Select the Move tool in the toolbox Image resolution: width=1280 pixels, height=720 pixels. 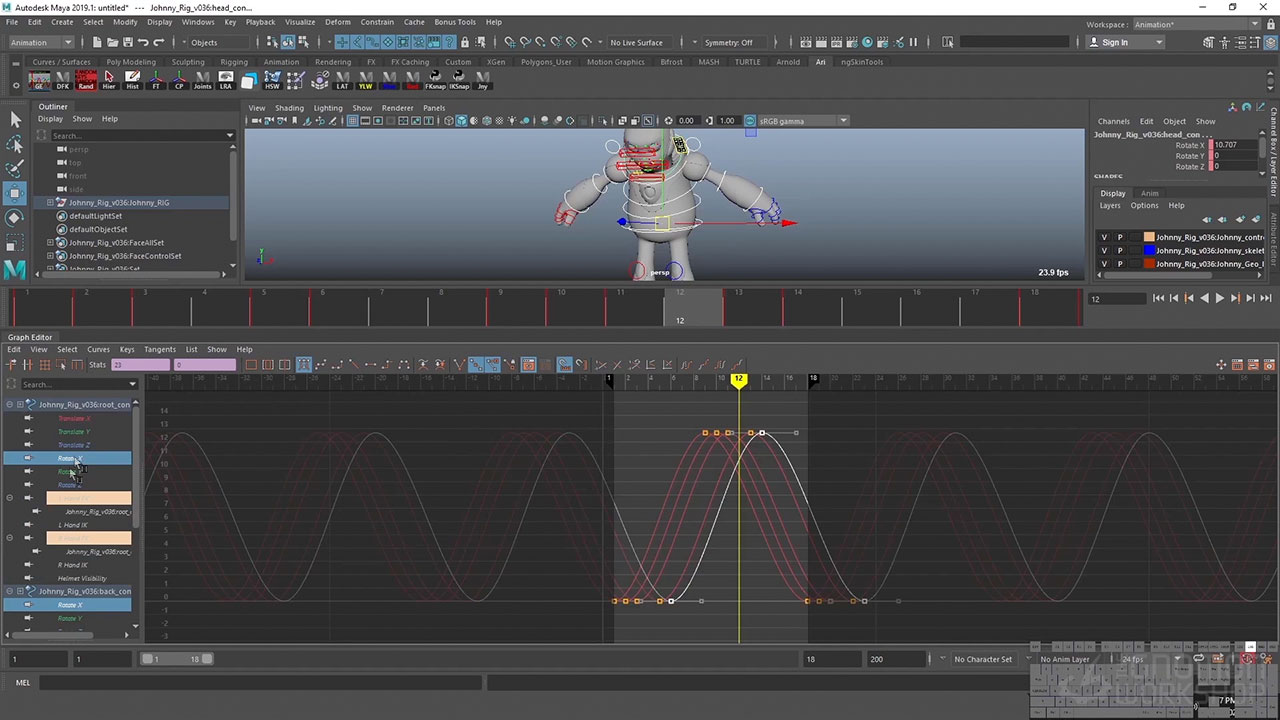coord(15,193)
